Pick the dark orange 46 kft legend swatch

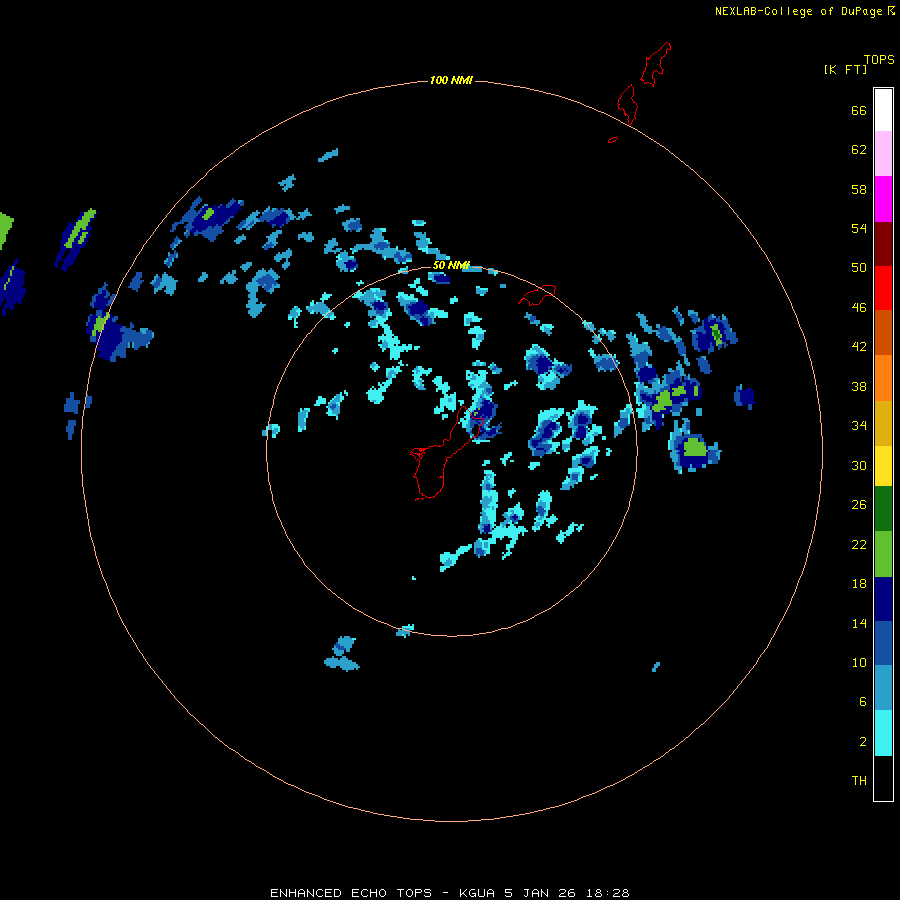coord(883,332)
